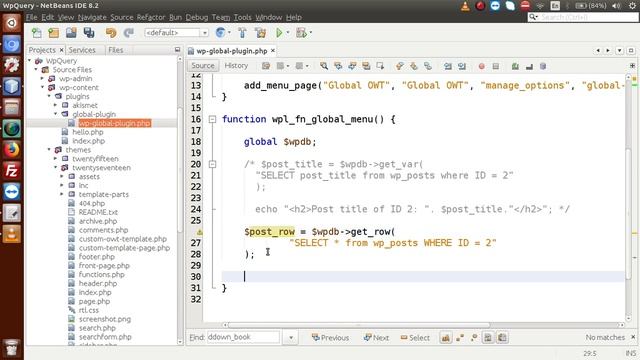Image resolution: width=640 pixels, height=360 pixels.
Task: Open Firefox from the Ubuntu dock
Action: pyautogui.click(x=11, y=149)
